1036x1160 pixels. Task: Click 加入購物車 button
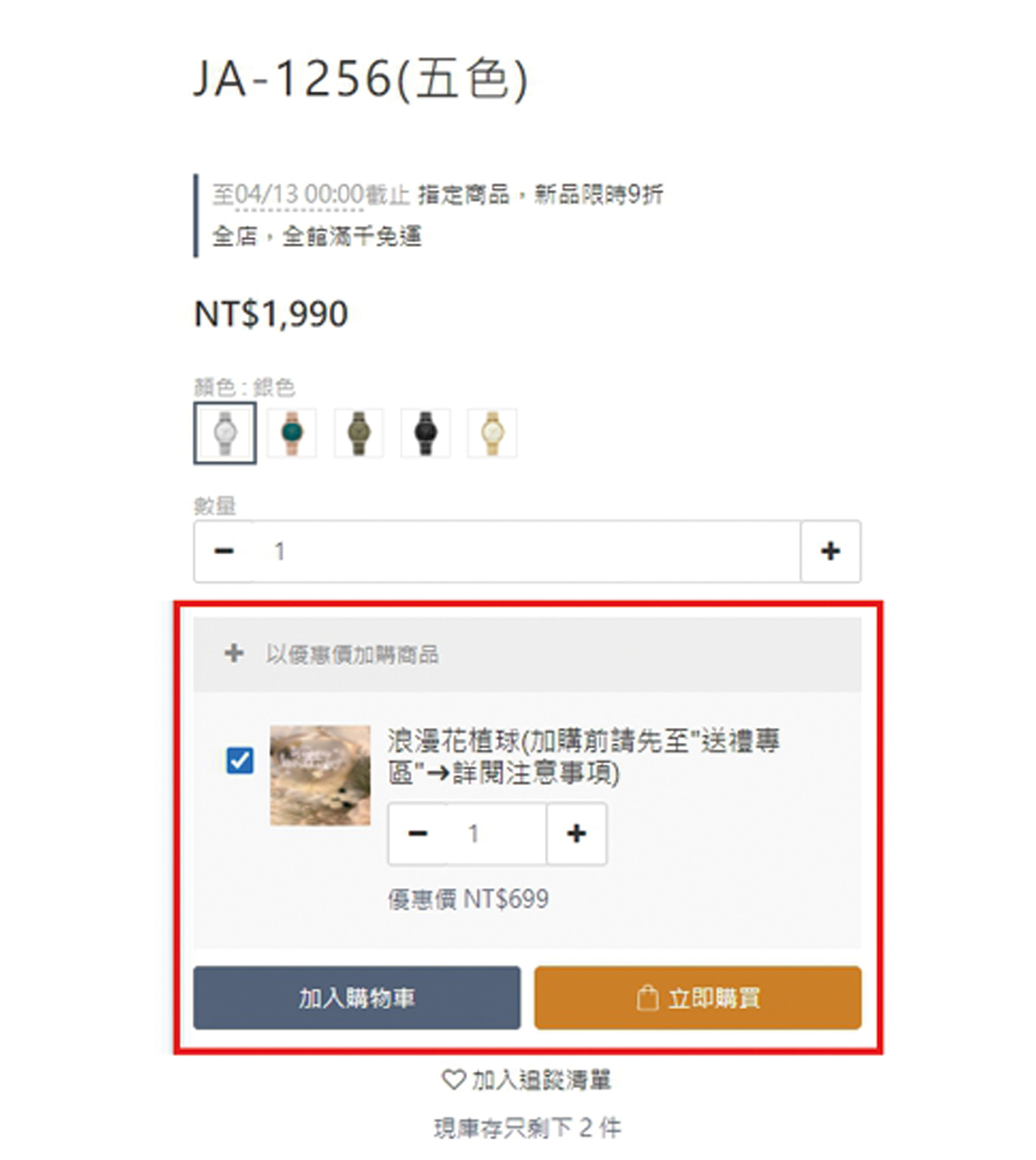[357, 998]
